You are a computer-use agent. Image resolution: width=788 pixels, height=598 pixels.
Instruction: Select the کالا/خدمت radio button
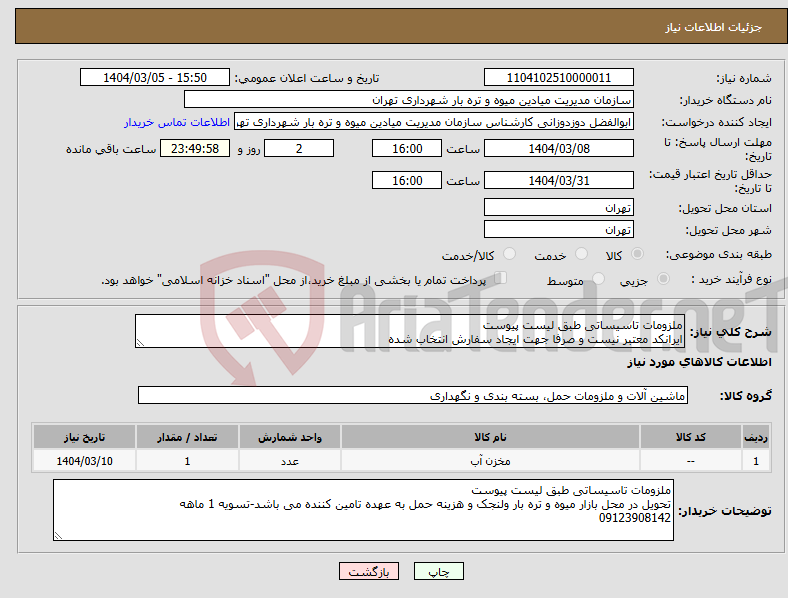click(510, 254)
